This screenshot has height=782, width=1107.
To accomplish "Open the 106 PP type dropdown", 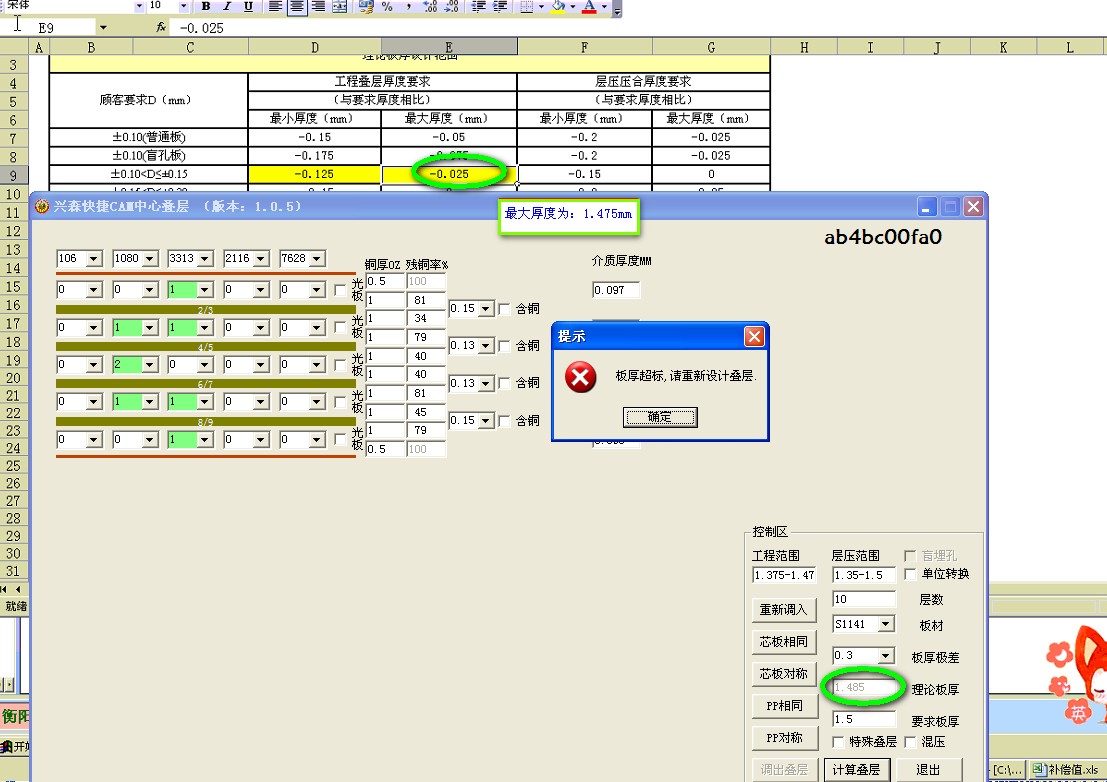I will point(94,259).
